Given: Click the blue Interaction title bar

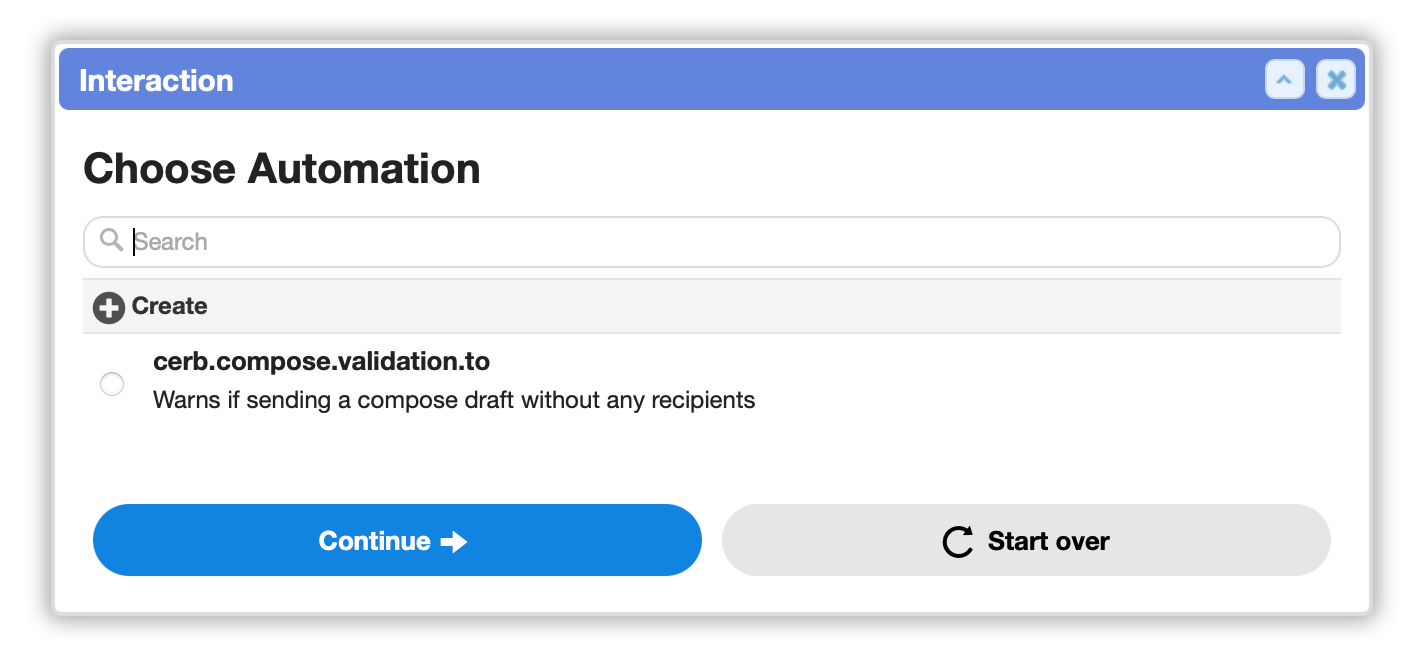Looking at the screenshot, I should coord(711,79).
